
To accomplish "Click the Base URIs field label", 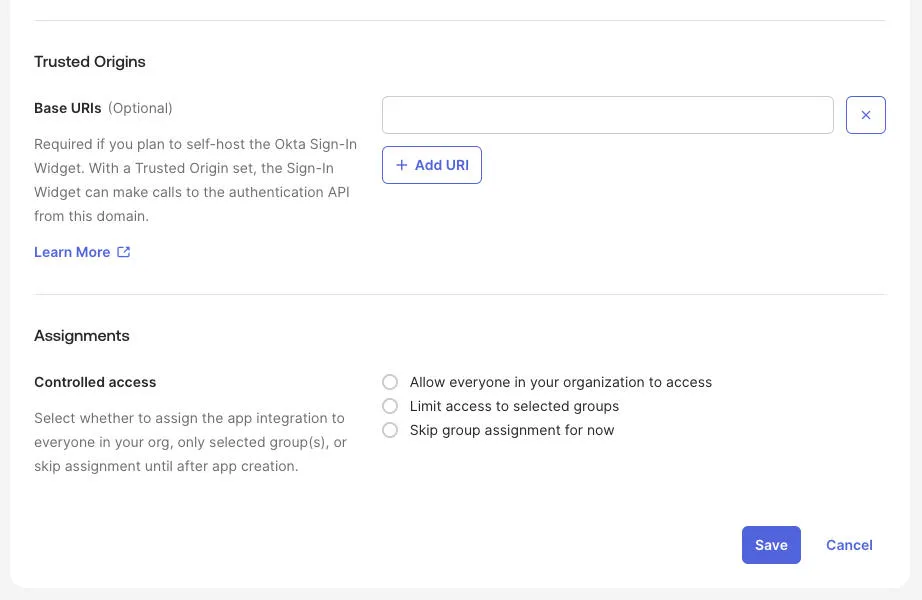I will [x=68, y=108].
